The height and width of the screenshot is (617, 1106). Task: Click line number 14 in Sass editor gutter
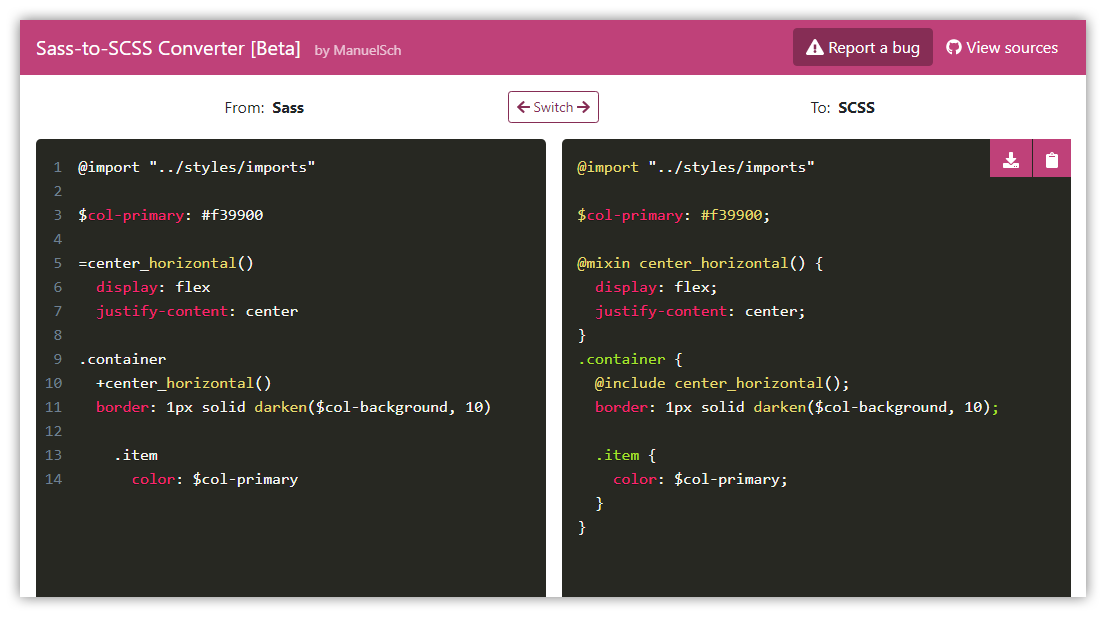coord(54,479)
